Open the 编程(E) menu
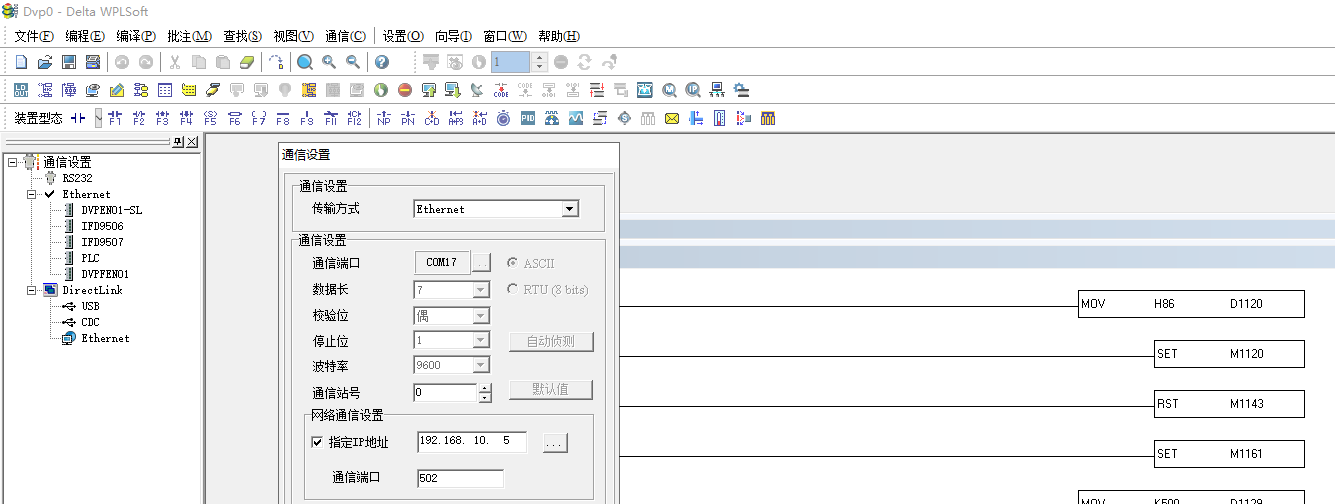This screenshot has width=1335, height=504. [85, 36]
